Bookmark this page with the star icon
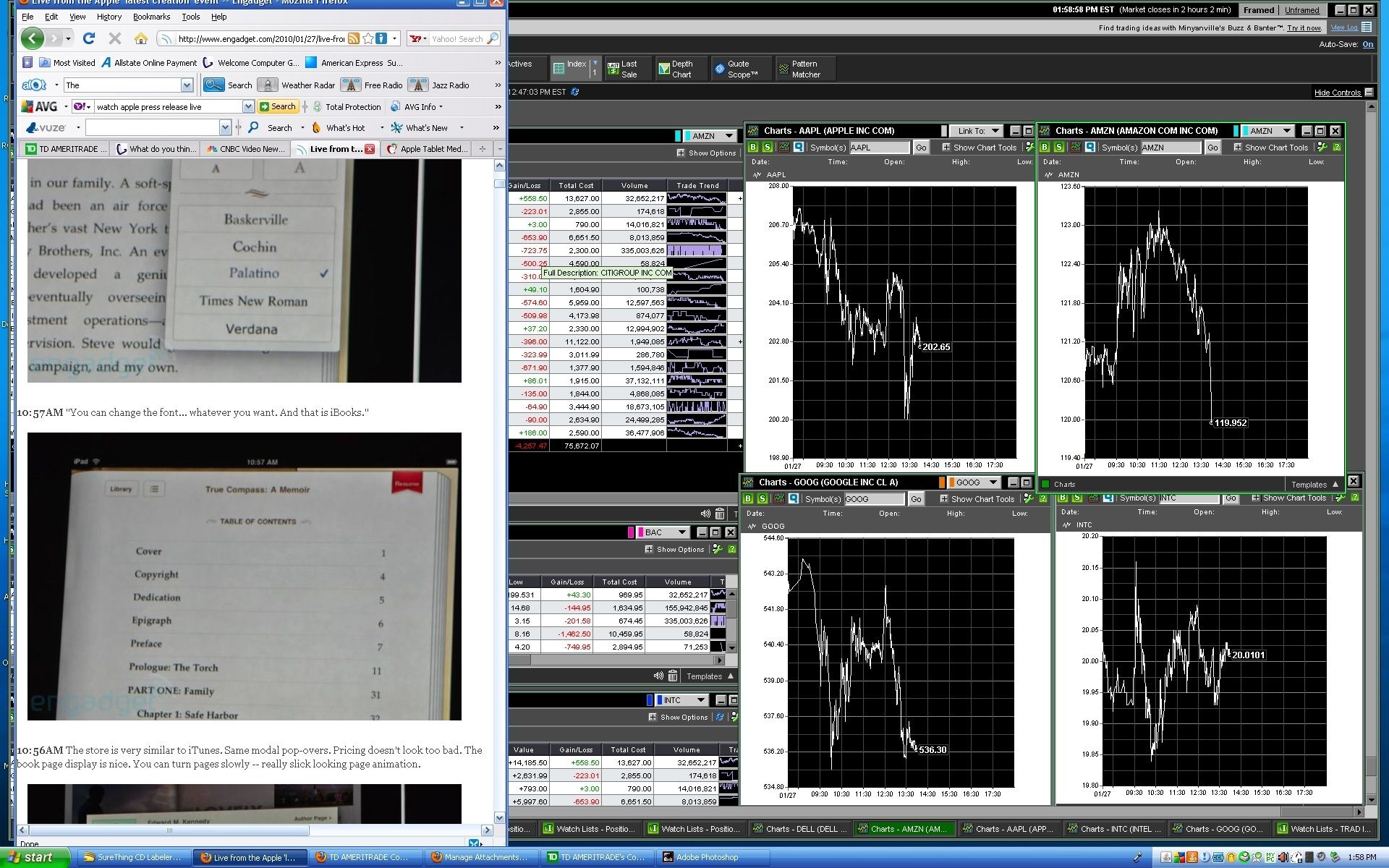Screen dimensions: 1389x868 point(368,38)
